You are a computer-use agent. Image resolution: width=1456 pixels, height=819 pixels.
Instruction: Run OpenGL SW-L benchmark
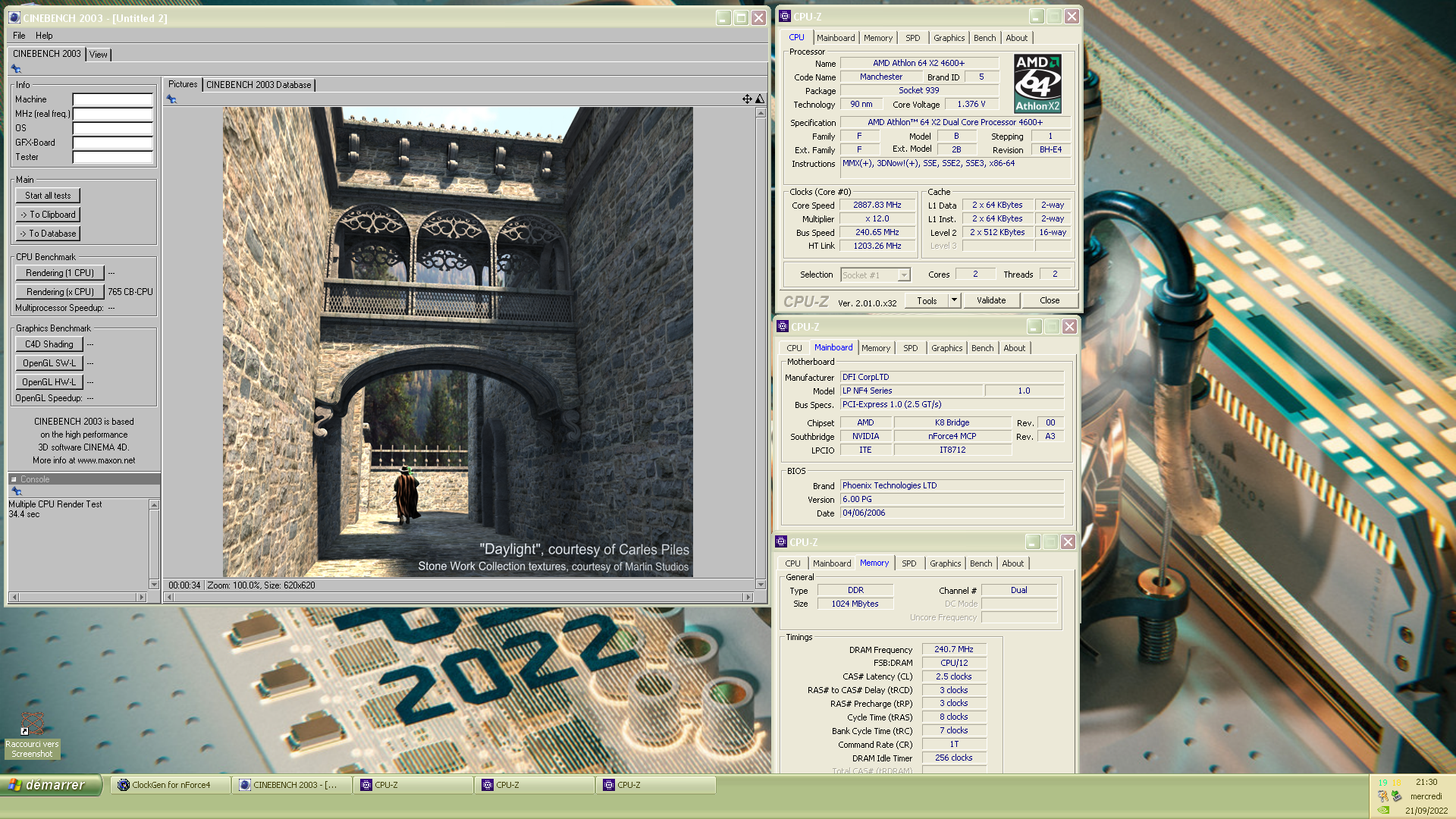(49, 363)
